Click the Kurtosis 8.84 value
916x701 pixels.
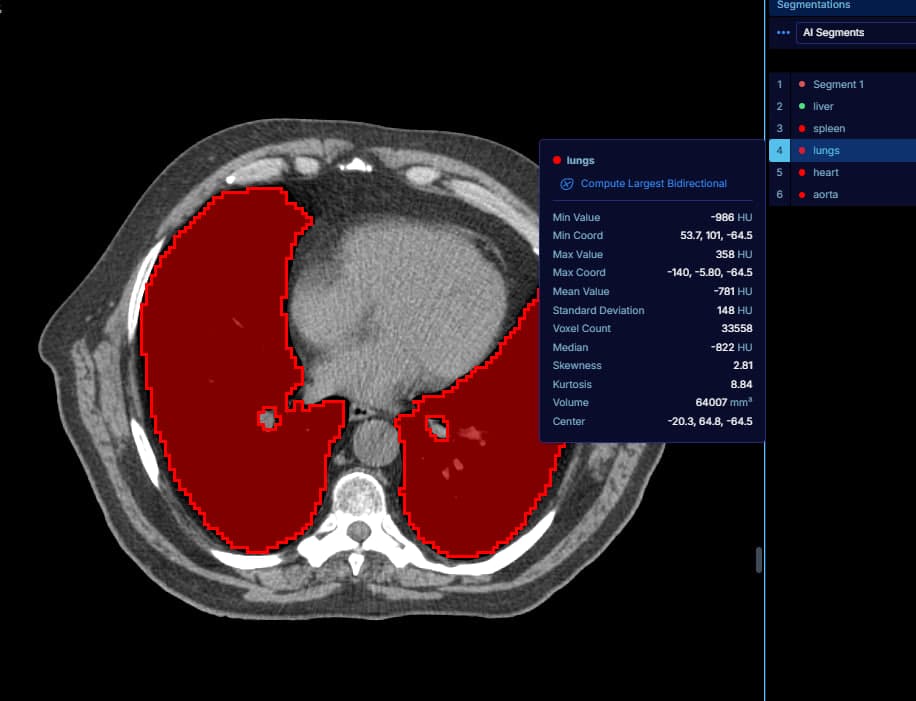(741, 384)
